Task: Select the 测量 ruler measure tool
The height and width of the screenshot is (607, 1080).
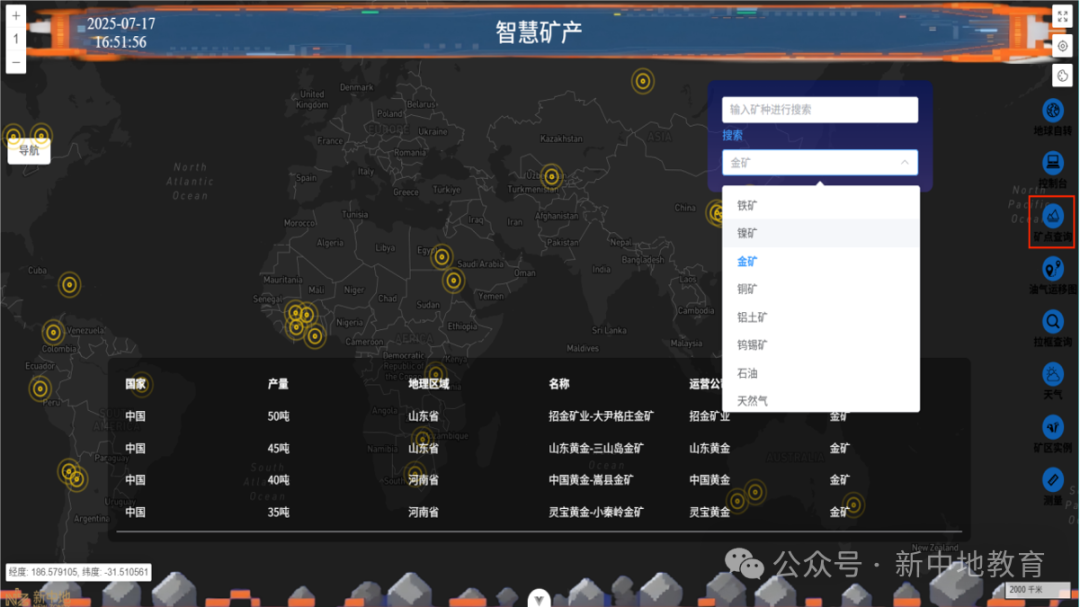Action: coord(1052,480)
